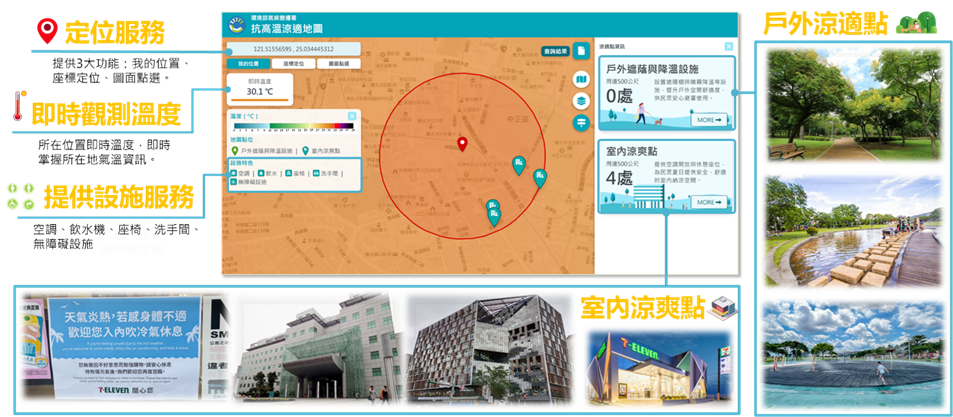The image size is (953, 417).
Task: Click the red location pin on map
Action: (x=462, y=144)
